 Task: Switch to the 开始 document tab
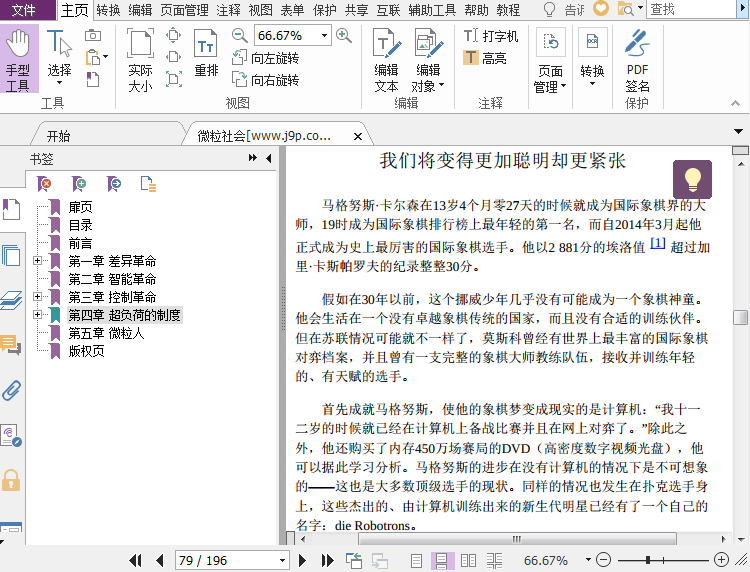point(58,136)
